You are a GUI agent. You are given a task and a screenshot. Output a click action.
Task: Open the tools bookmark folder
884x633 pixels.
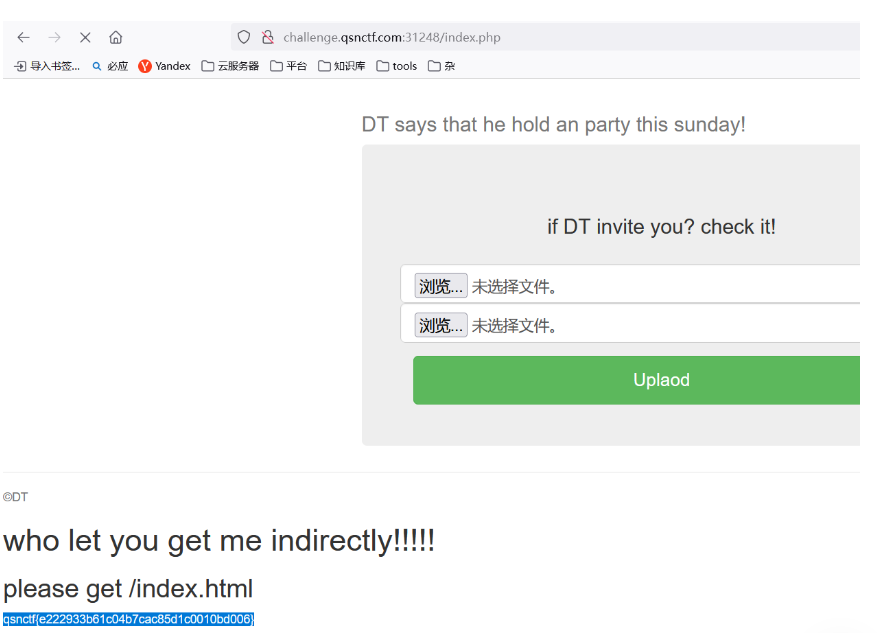[397, 66]
